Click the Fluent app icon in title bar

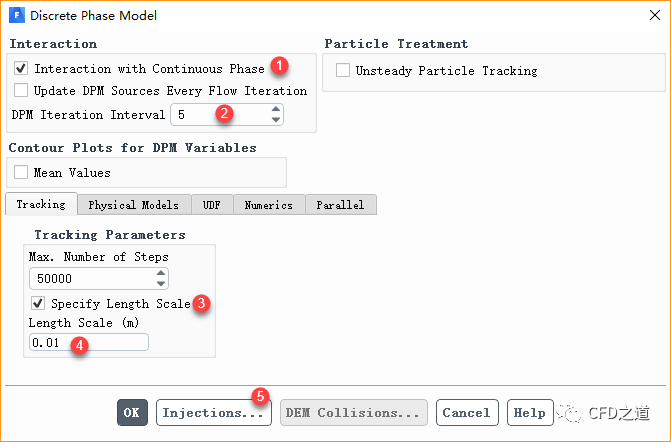tap(14, 15)
